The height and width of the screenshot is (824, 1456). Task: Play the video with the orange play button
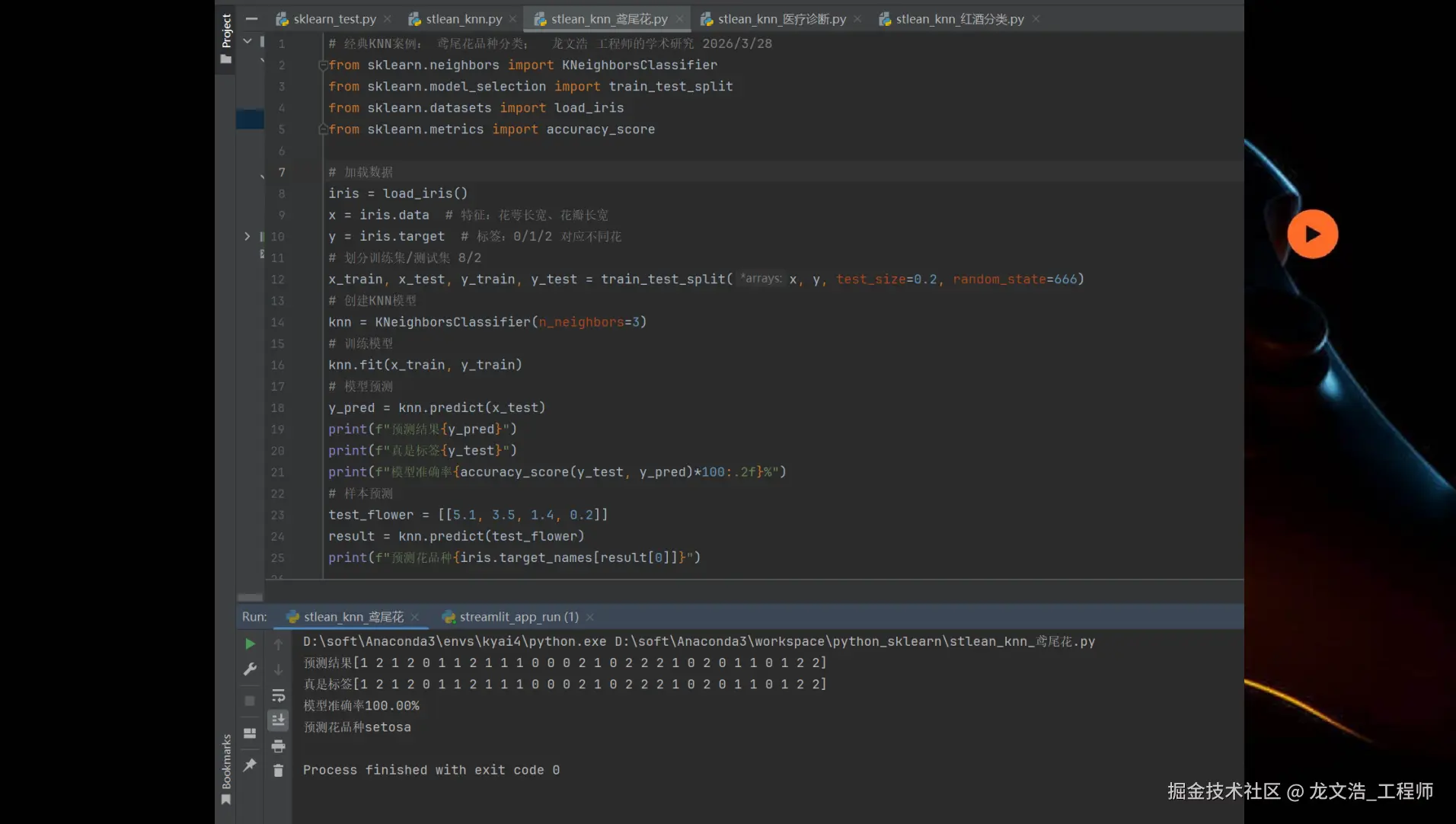pos(1312,234)
